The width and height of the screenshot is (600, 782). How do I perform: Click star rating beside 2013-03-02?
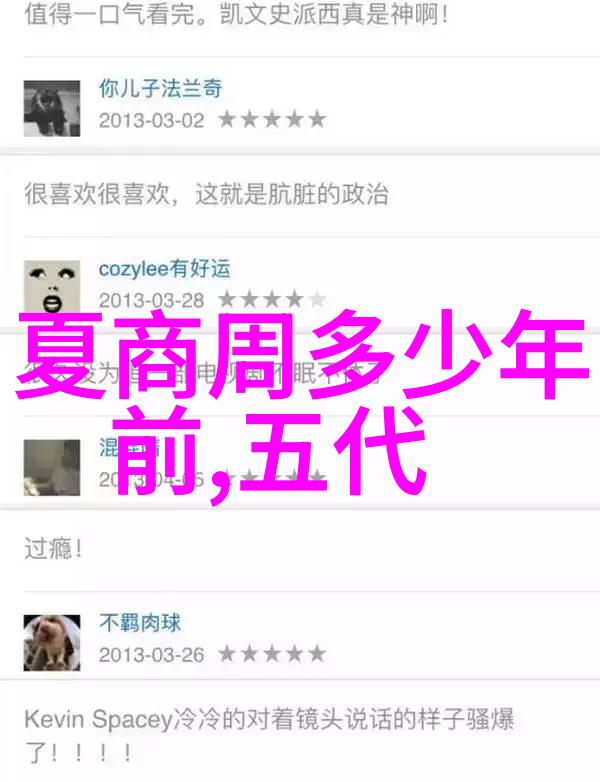click(272, 120)
